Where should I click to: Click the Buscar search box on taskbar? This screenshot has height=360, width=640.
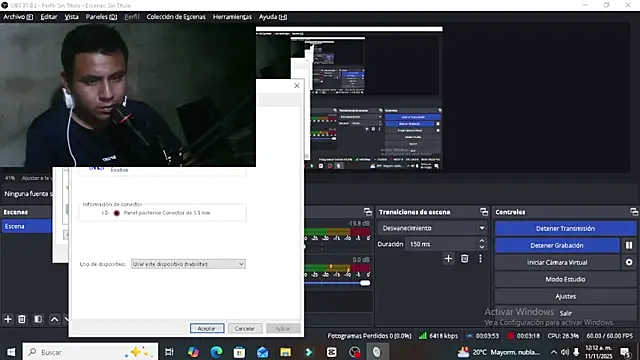click(90, 352)
